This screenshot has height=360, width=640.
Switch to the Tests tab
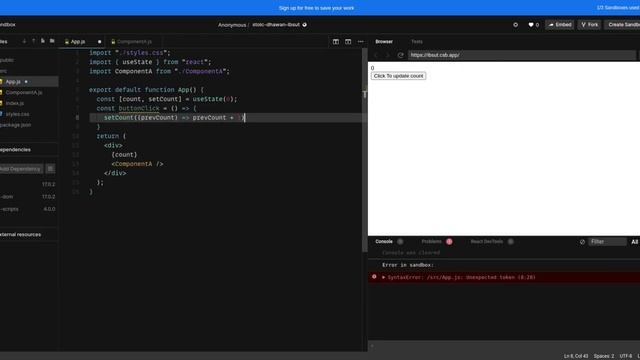417,42
